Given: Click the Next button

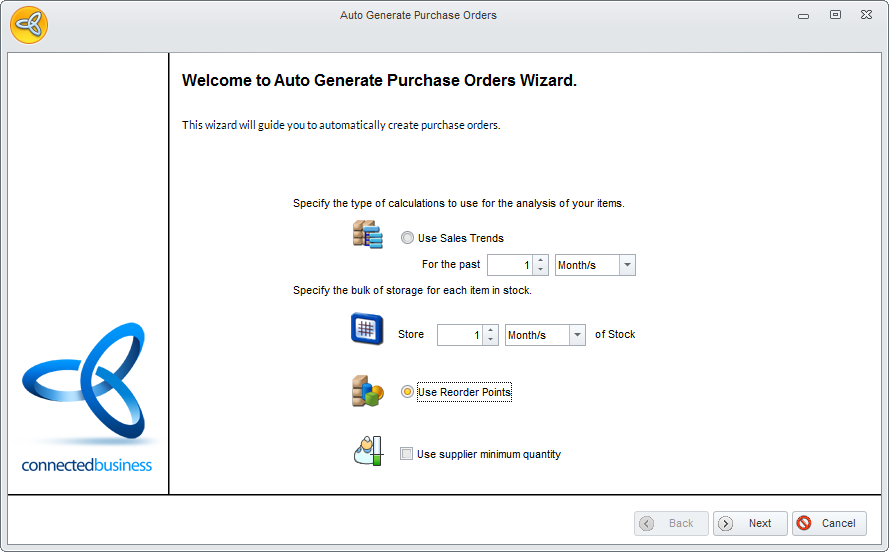Looking at the screenshot, I should point(749,523).
